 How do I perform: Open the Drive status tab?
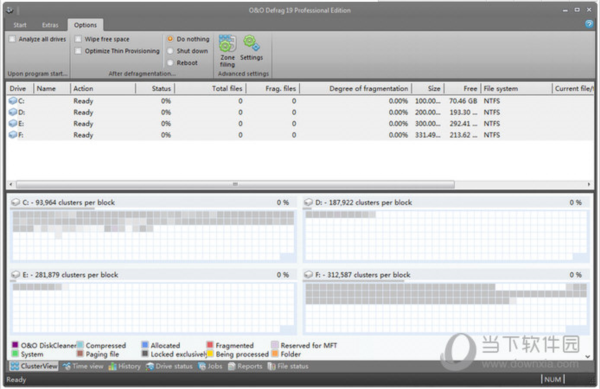[x=169, y=366]
